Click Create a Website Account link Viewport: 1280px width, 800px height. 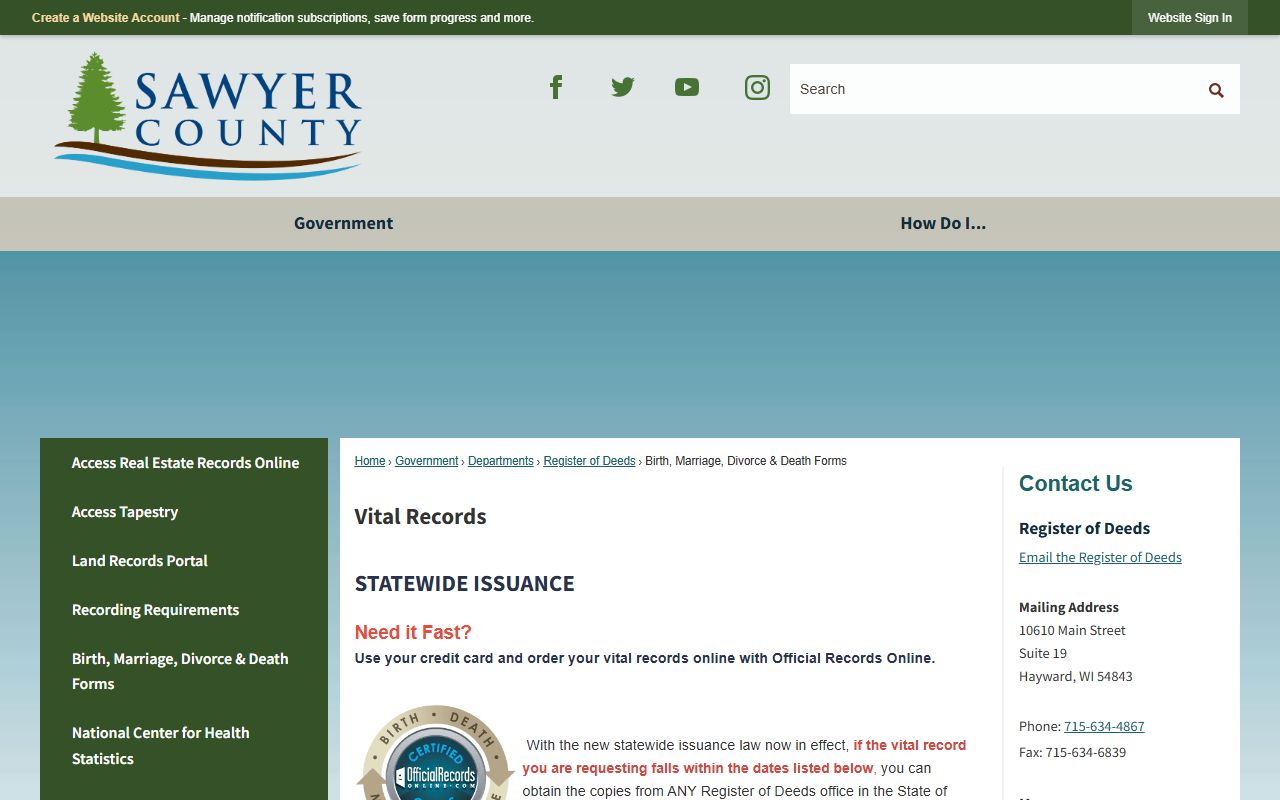(x=106, y=18)
